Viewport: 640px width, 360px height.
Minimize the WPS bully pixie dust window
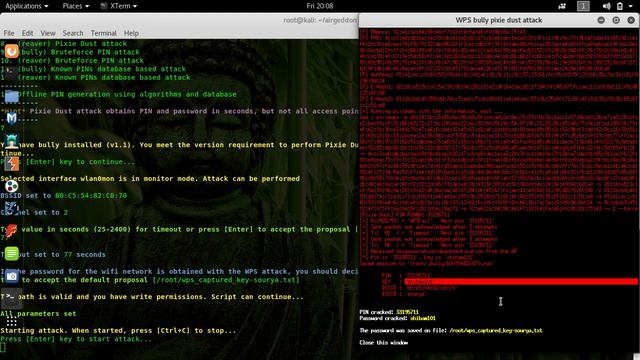pos(601,20)
